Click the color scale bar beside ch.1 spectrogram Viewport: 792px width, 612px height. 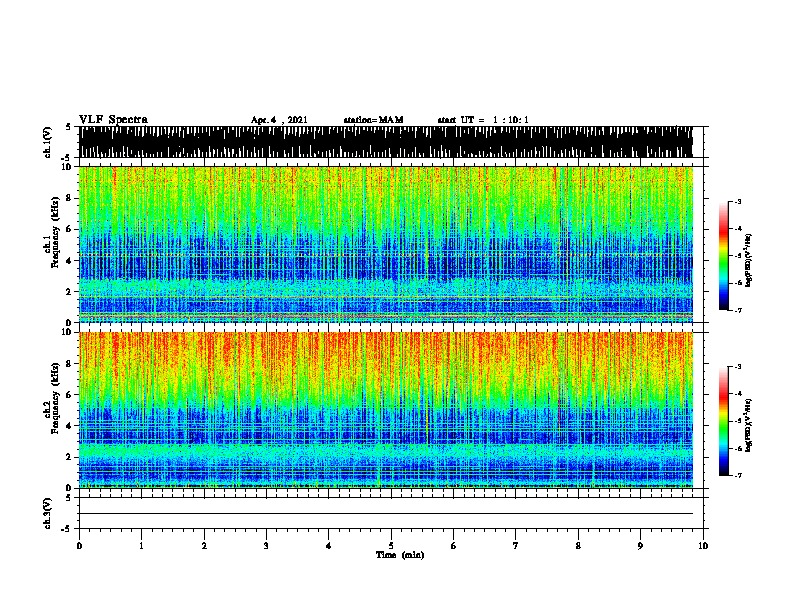click(724, 256)
